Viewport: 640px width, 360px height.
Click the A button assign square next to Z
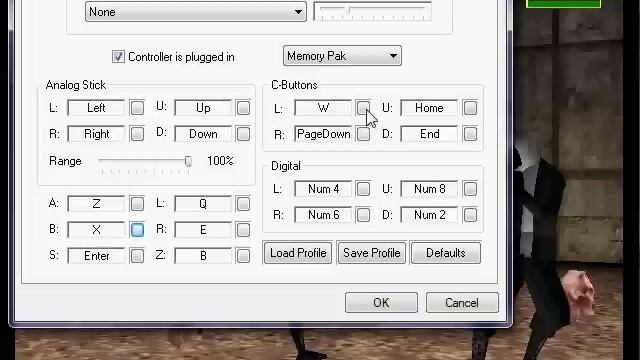point(137,204)
